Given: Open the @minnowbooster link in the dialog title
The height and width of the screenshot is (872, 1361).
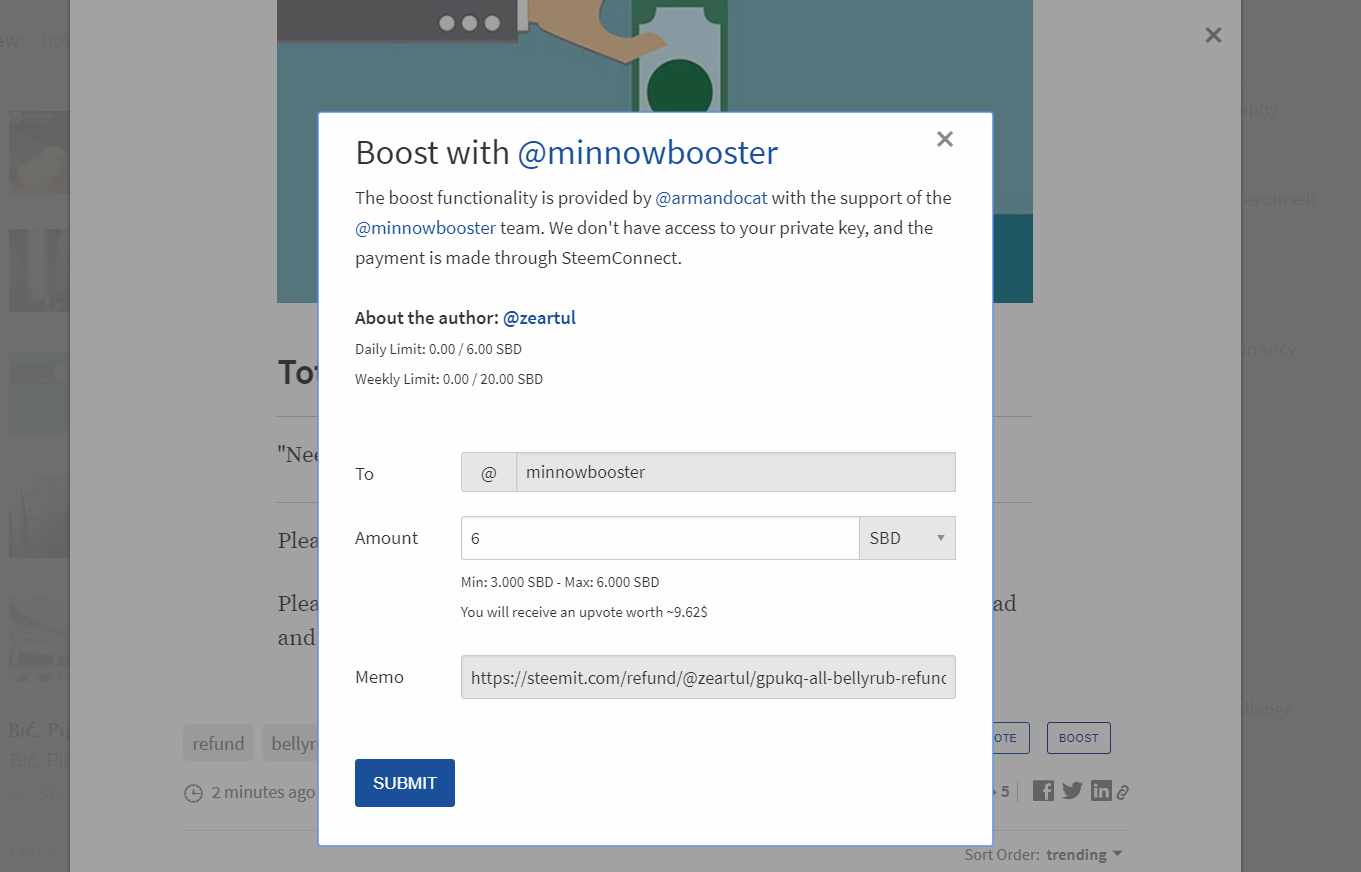Looking at the screenshot, I should pos(647,153).
